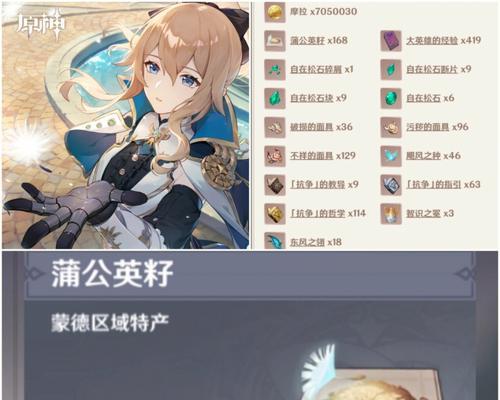Click the 「抗争」的指引 link

point(433,185)
